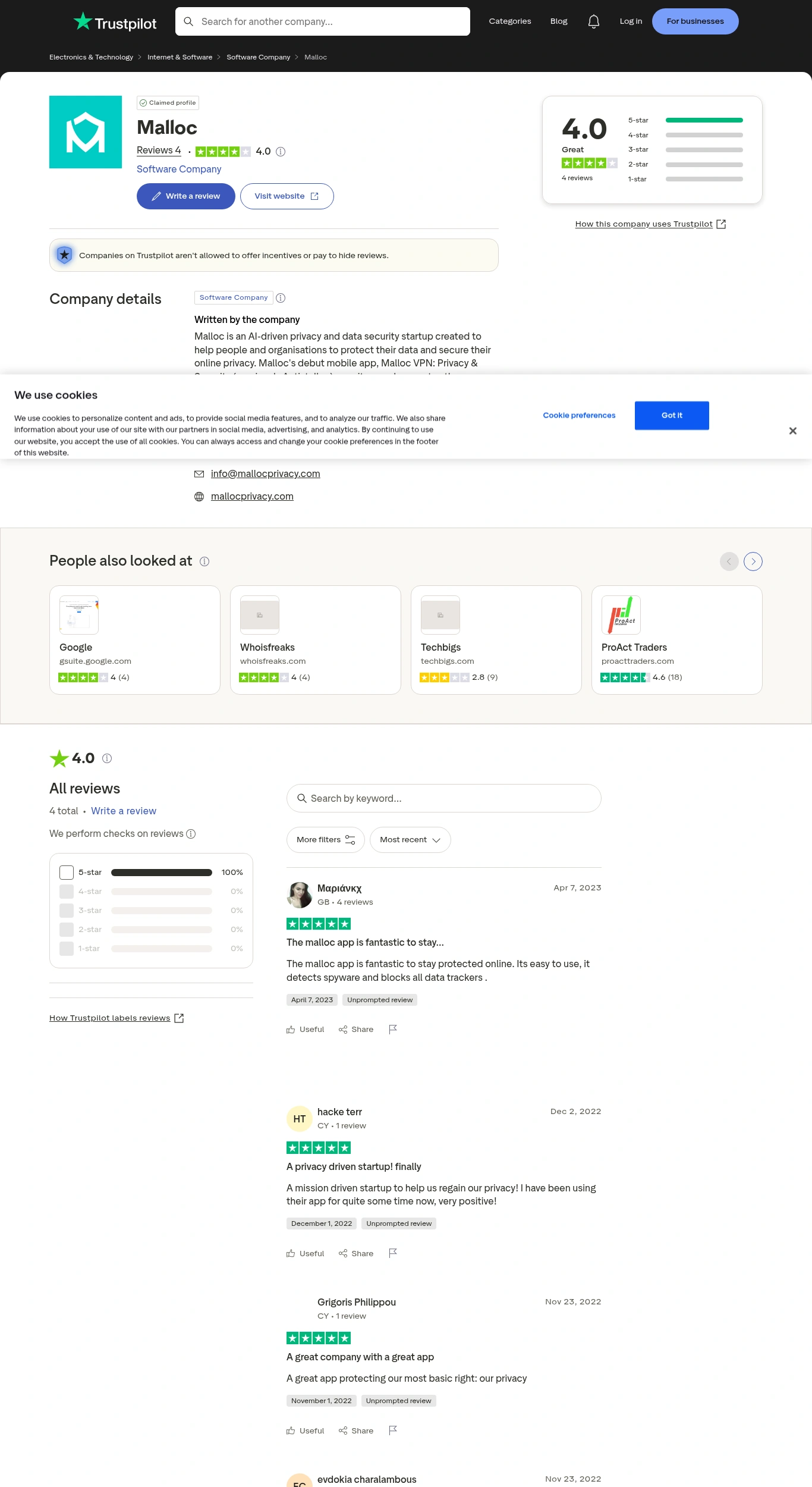Viewport: 812px width, 1487px height.
Task: Open the Techbigs company card
Action: coord(496,640)
